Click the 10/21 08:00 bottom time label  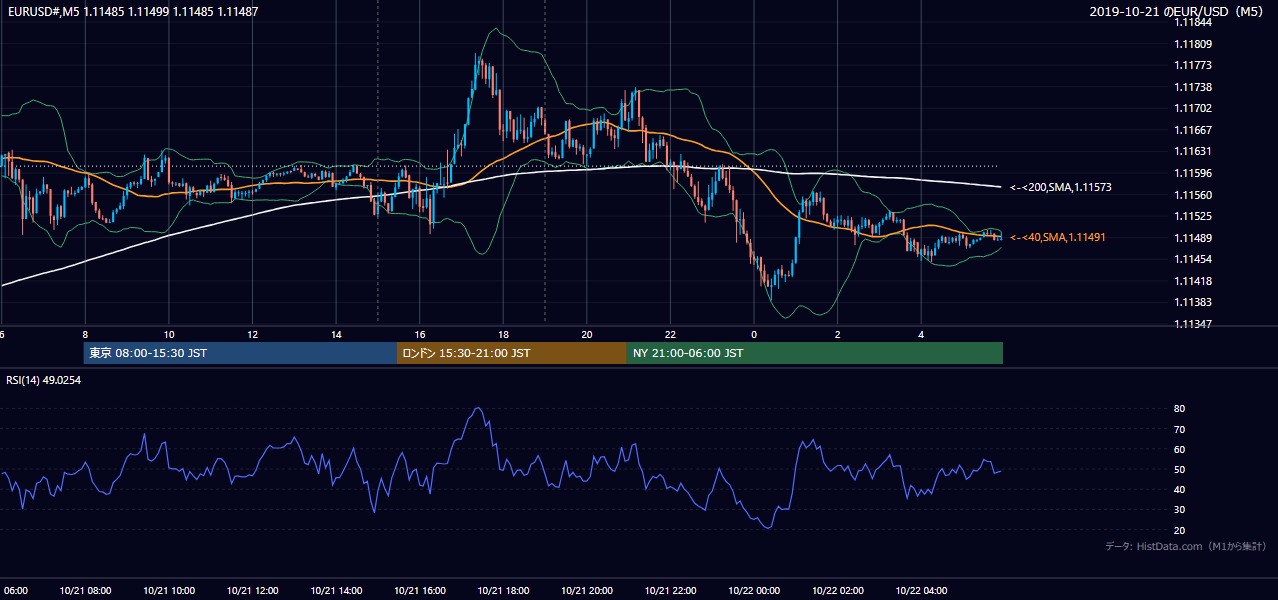tap(85, 591)
